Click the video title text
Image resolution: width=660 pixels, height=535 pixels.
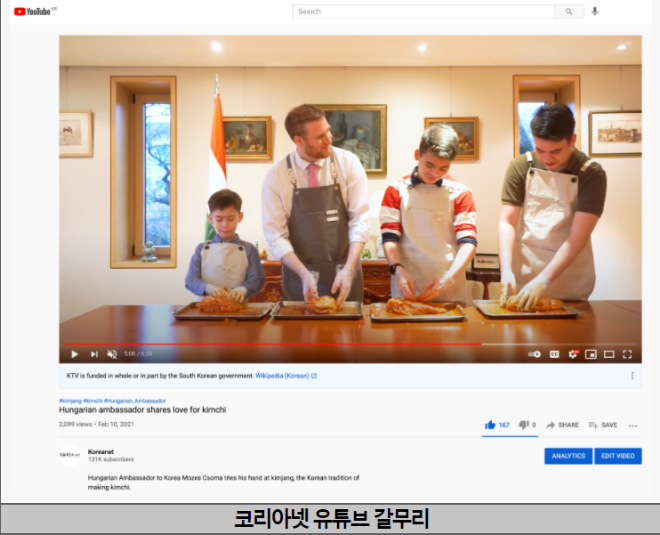tap(142, 410)
